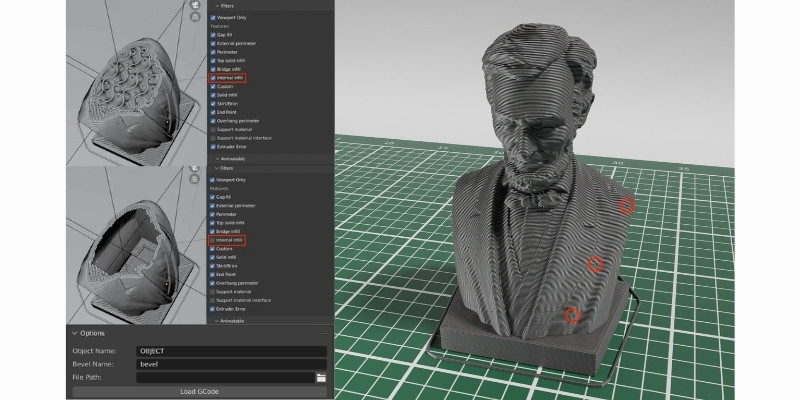Click the Object Name input field

click(x=232, y=351)
